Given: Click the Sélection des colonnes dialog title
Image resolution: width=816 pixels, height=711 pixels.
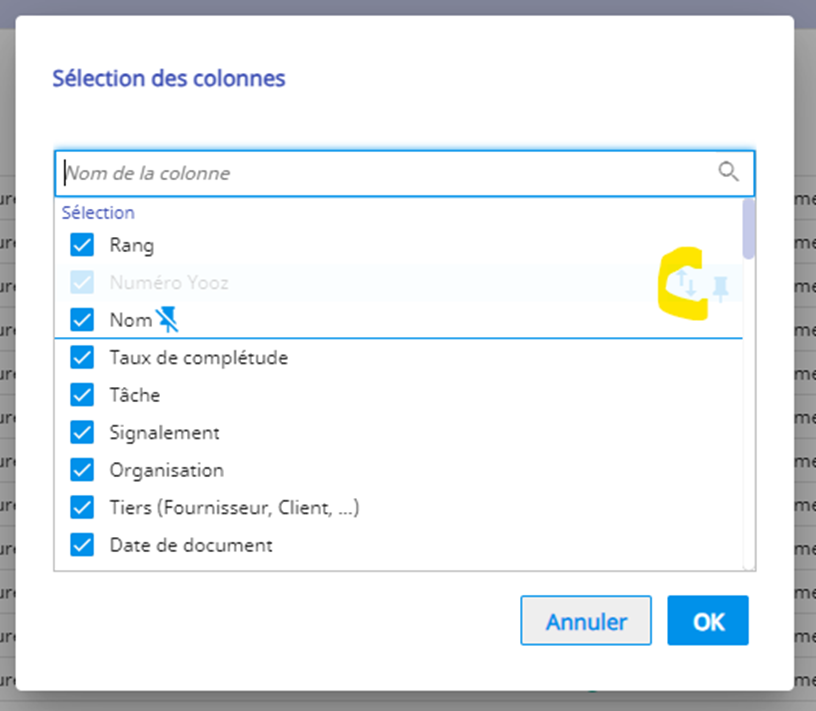Looking at the screenshot, I should point(169,78).
